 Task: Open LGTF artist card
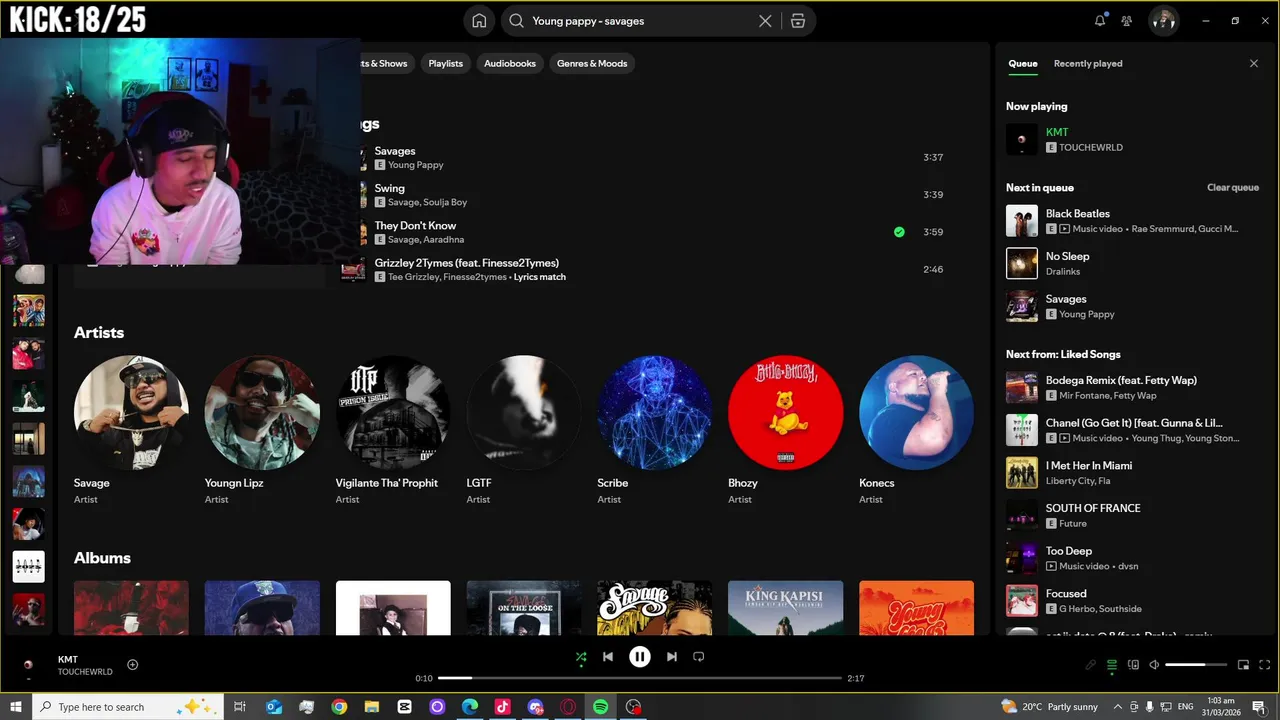pos(524,430)
